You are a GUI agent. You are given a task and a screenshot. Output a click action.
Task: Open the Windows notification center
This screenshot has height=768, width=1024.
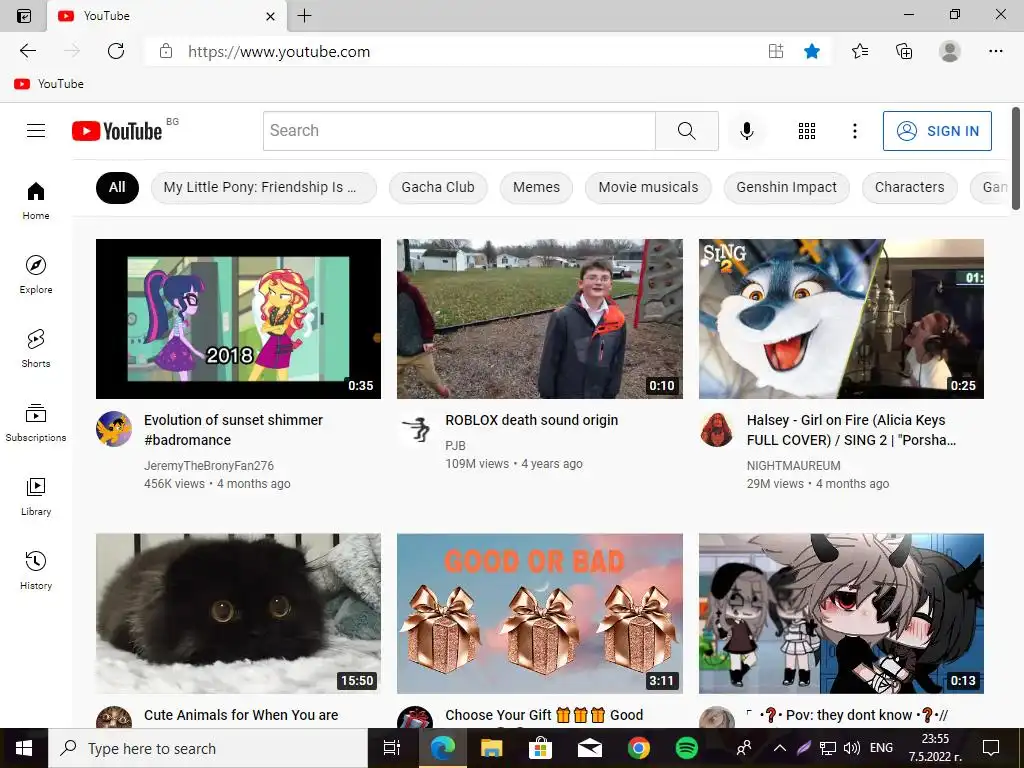click(991, 748)
